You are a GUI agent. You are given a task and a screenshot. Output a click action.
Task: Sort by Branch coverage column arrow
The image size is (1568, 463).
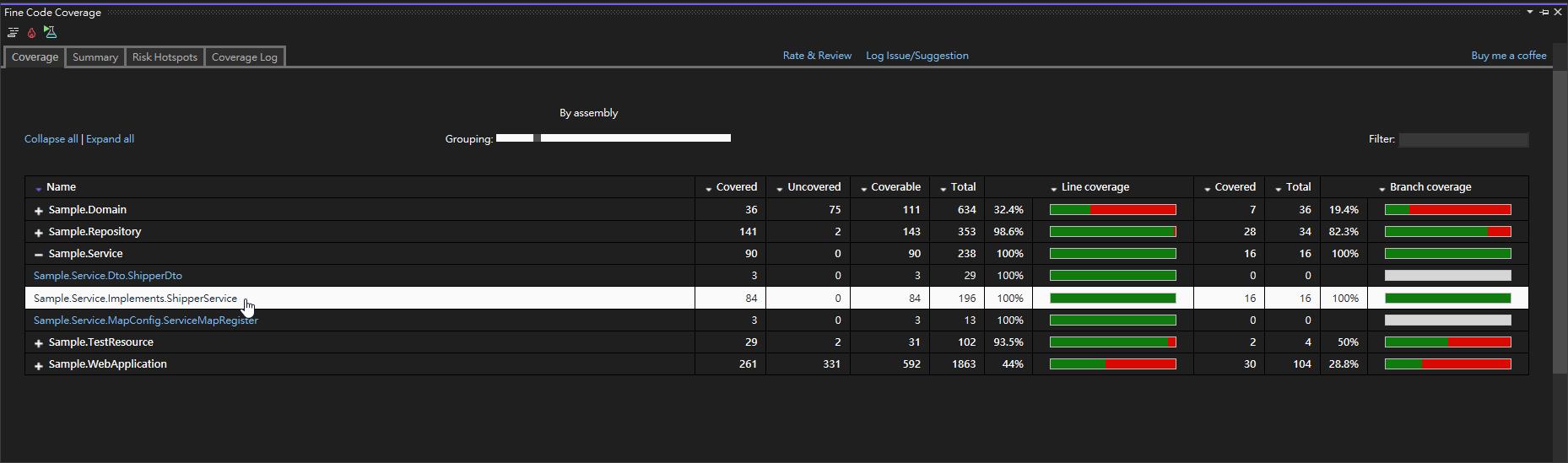[x=1381, y=188]
